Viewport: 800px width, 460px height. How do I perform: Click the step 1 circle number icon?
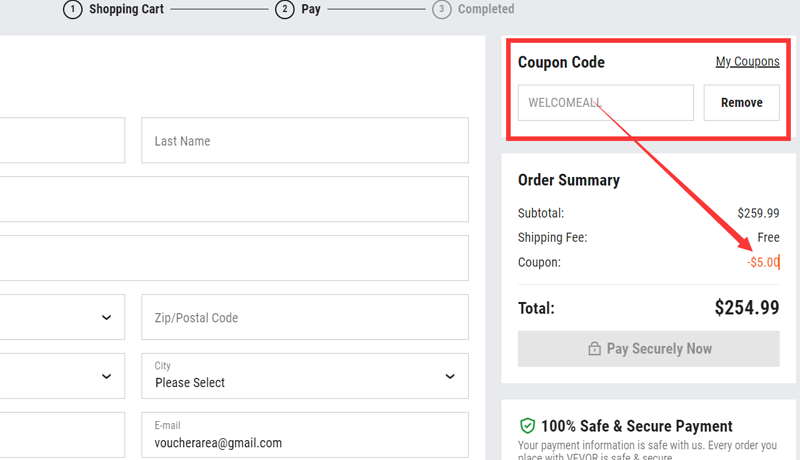(72, 10)
